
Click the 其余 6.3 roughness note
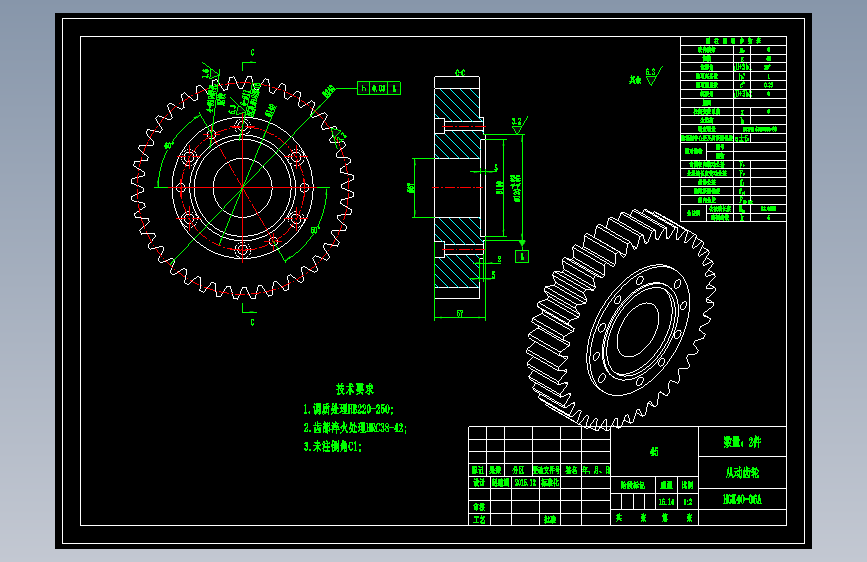645,77
